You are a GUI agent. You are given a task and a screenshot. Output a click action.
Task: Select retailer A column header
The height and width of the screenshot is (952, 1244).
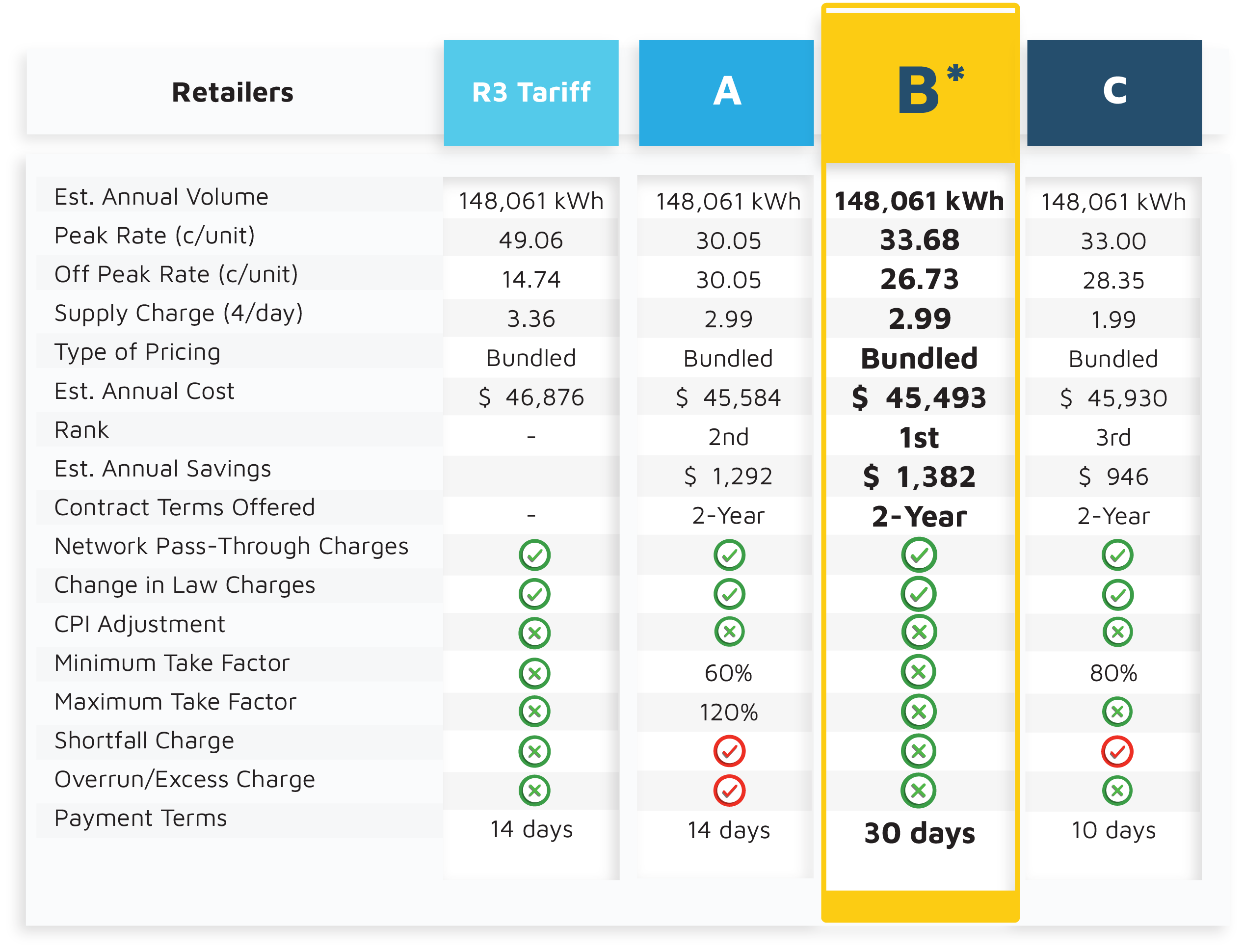(x=726, y=92)
